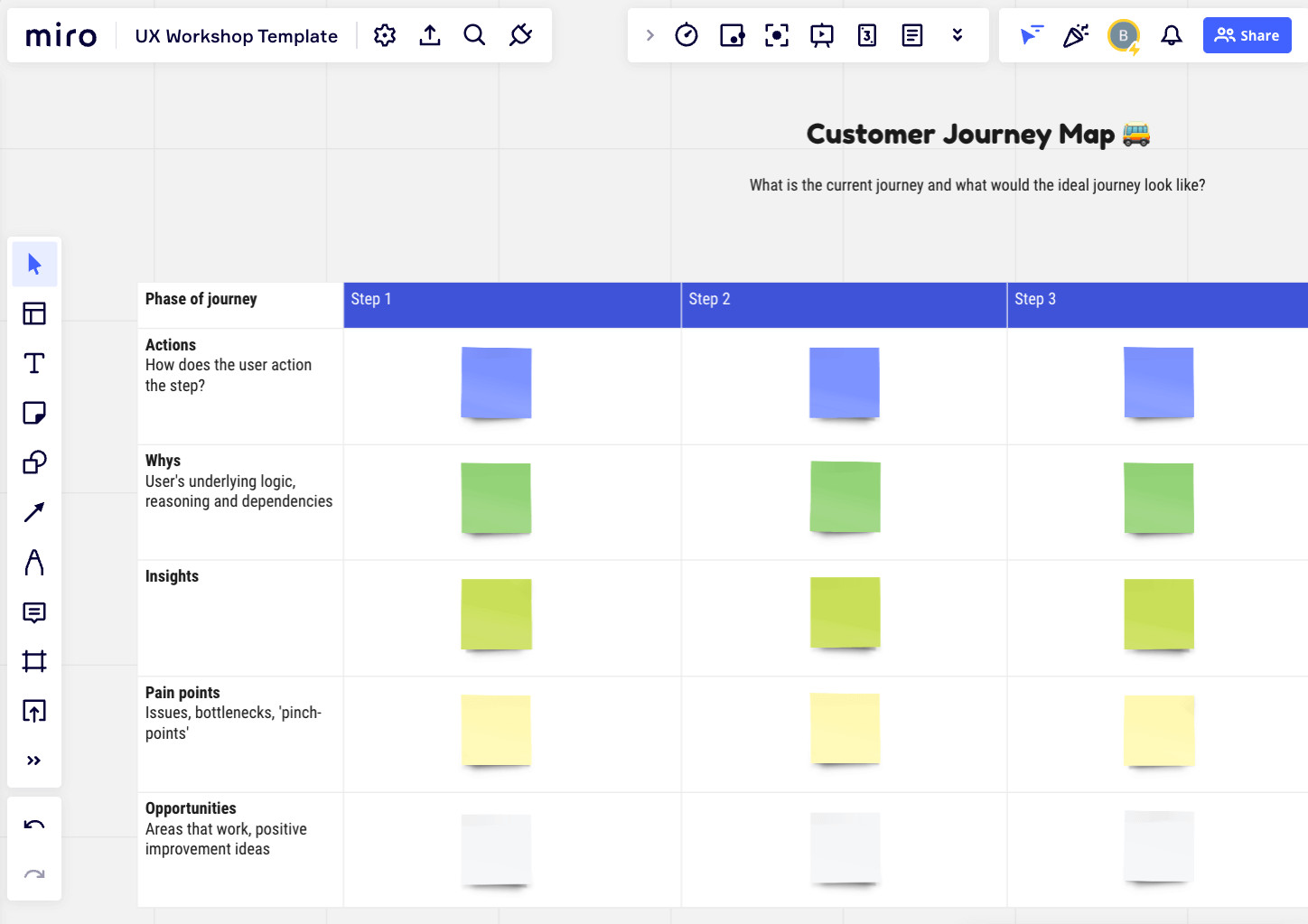This screenshot has height=924, width=1308.
Task: Collapse the collaboration toolbar chevron
Action: pyautogui.click(x=649, y=35)
